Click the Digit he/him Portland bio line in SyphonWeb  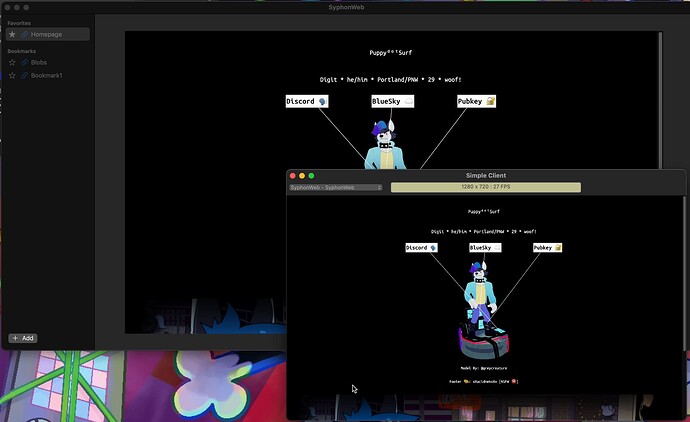pos(390,80)
